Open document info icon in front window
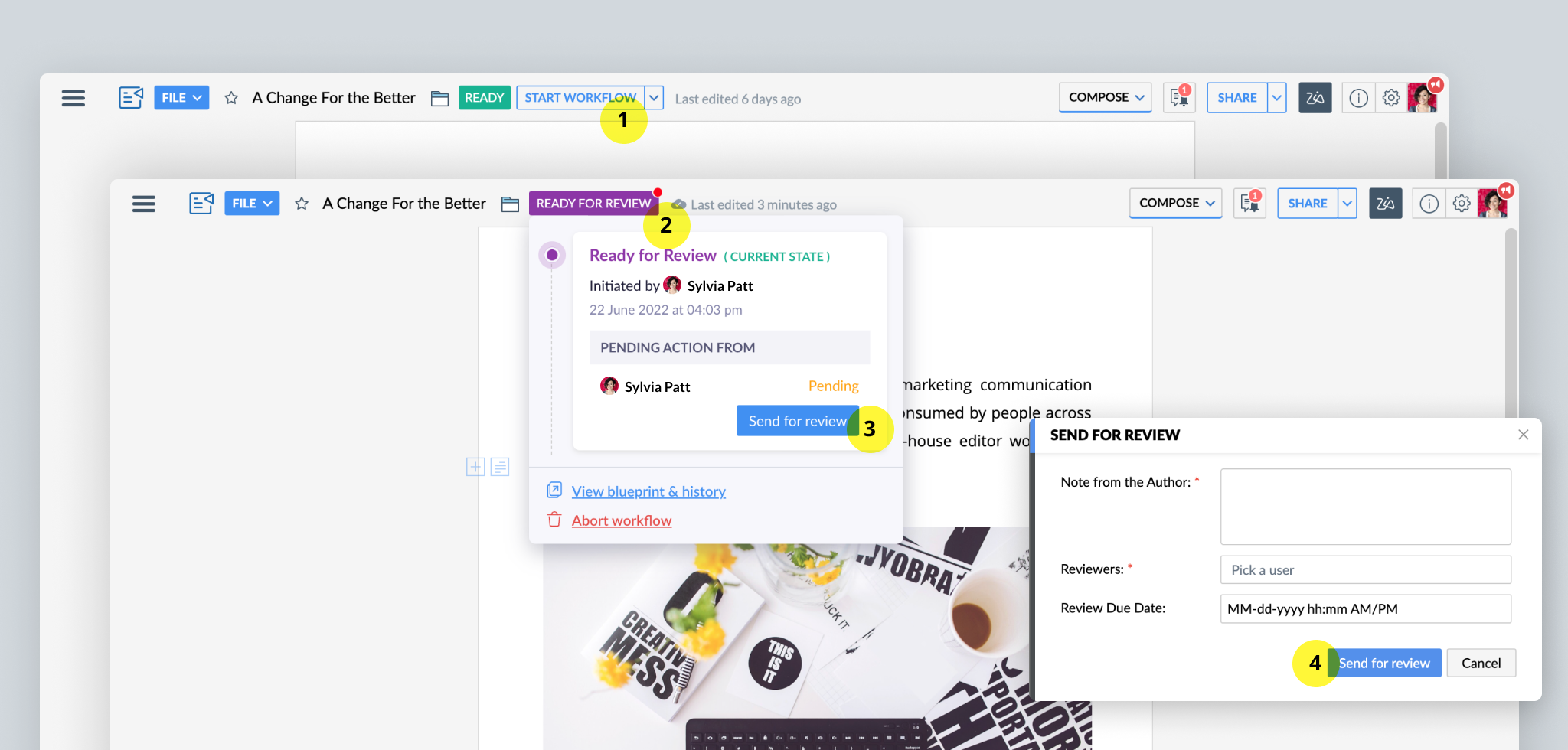This screenshot has height=750, width=1568. coord(1429,204)
